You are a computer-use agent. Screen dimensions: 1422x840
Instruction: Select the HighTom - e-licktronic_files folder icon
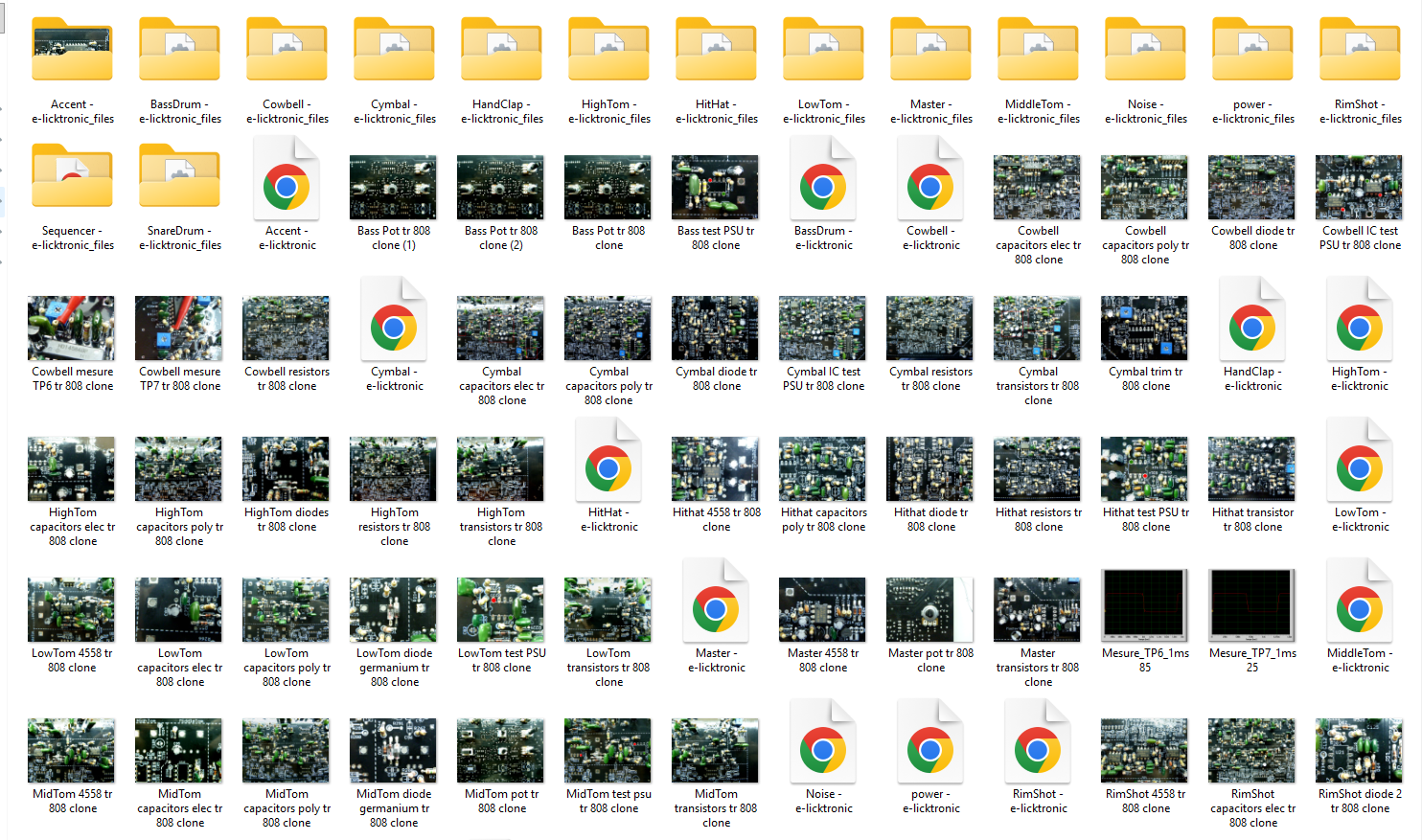point(609,49)
